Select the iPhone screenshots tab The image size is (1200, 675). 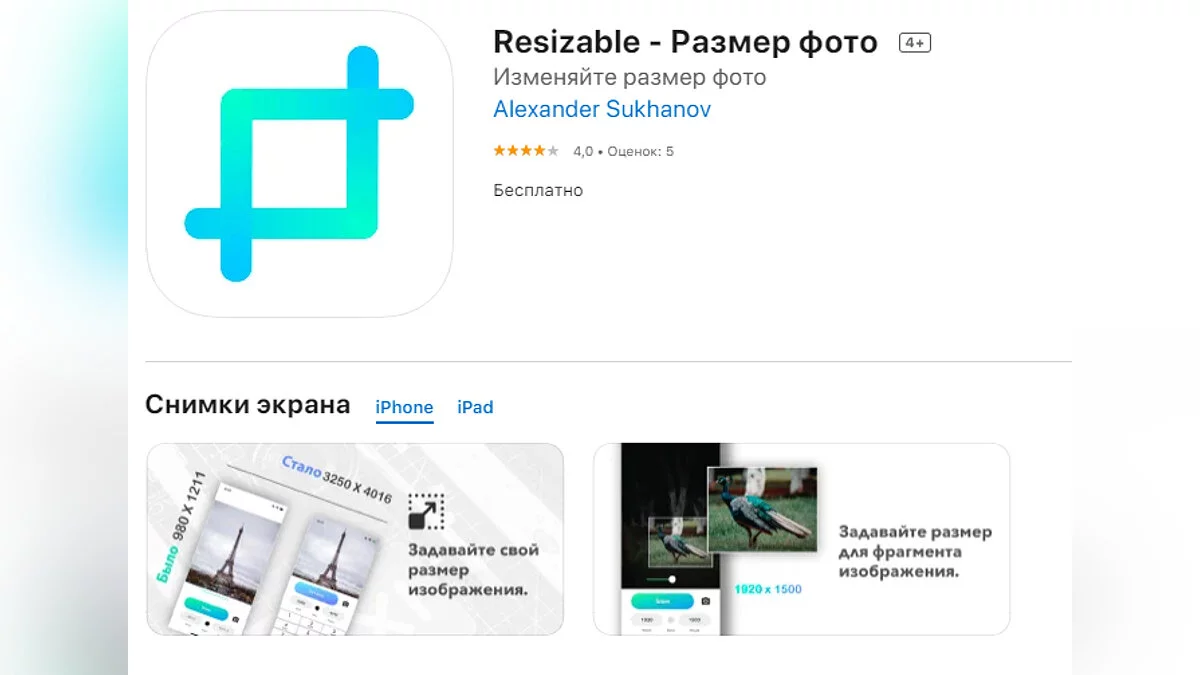(x=404, y=407)
